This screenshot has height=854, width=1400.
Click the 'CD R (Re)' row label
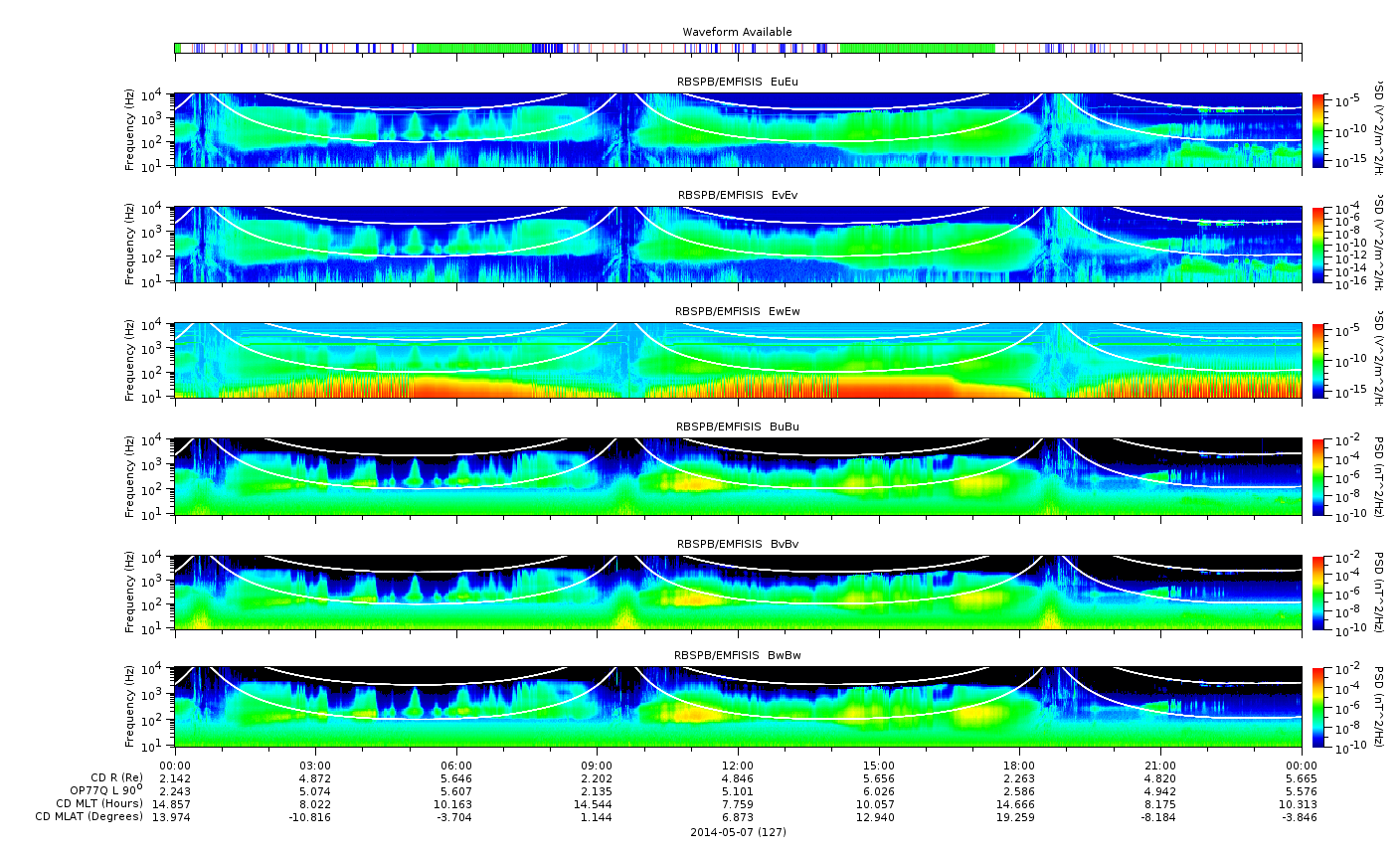pos(116,777)
